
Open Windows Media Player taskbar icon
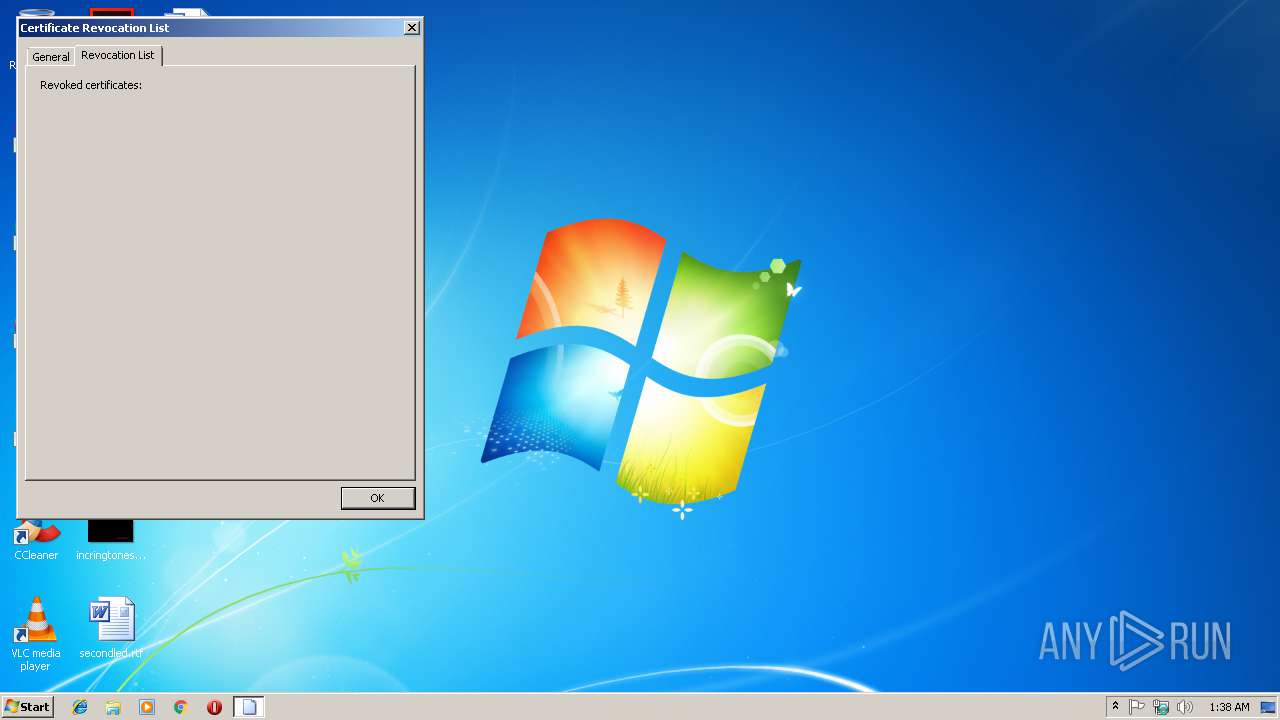coord(147,707)
